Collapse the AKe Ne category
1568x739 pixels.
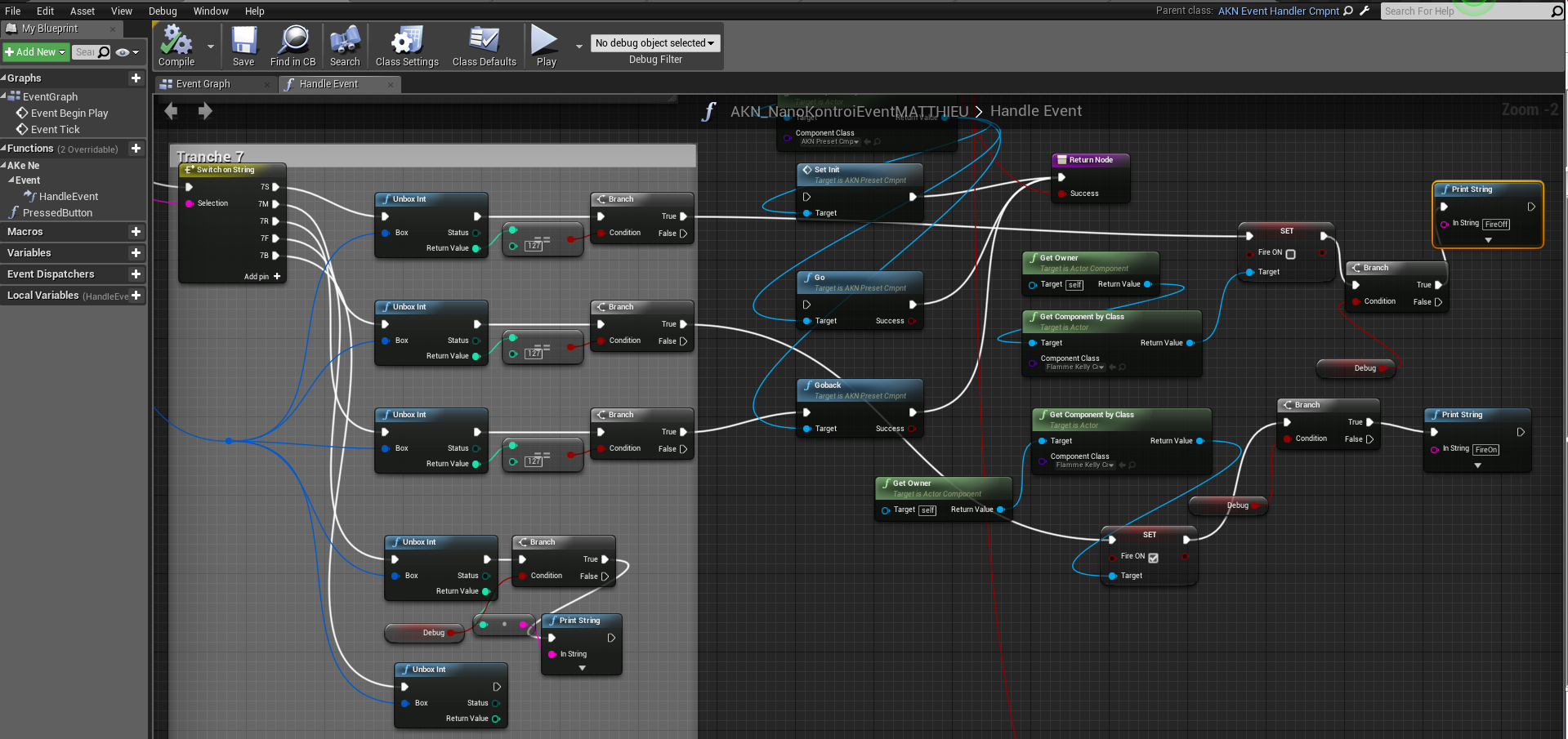(x=4, y=165)
